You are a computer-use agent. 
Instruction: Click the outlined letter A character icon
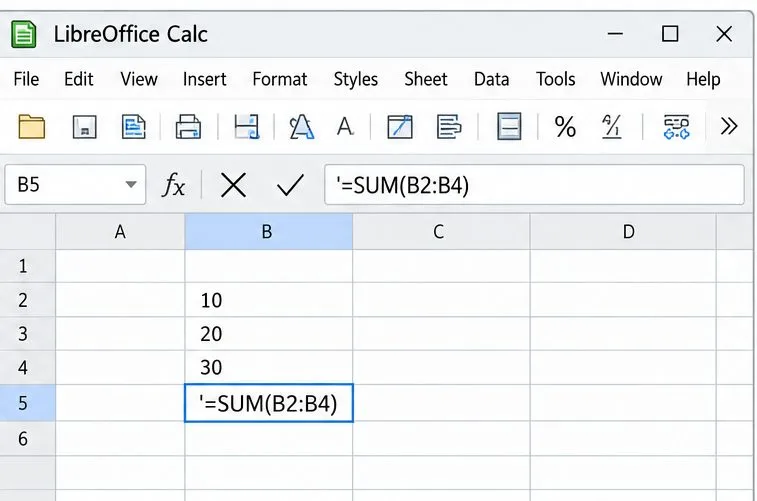pyautogui.click(x=301, y=127)
